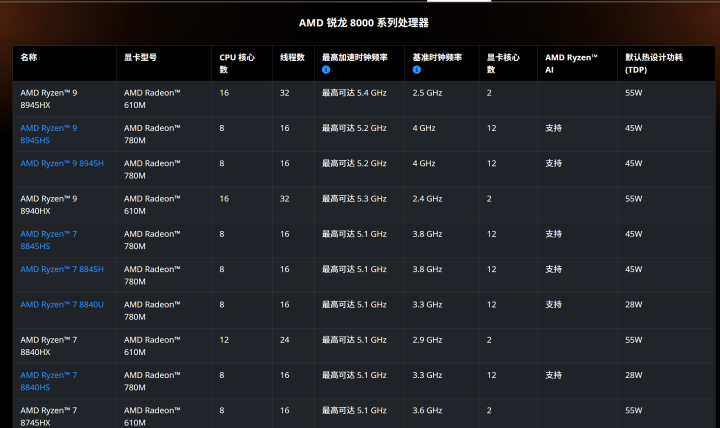Open the AMD Ryzen 7 8845HS link
720x428 pixels.
(x=49, y=240)
